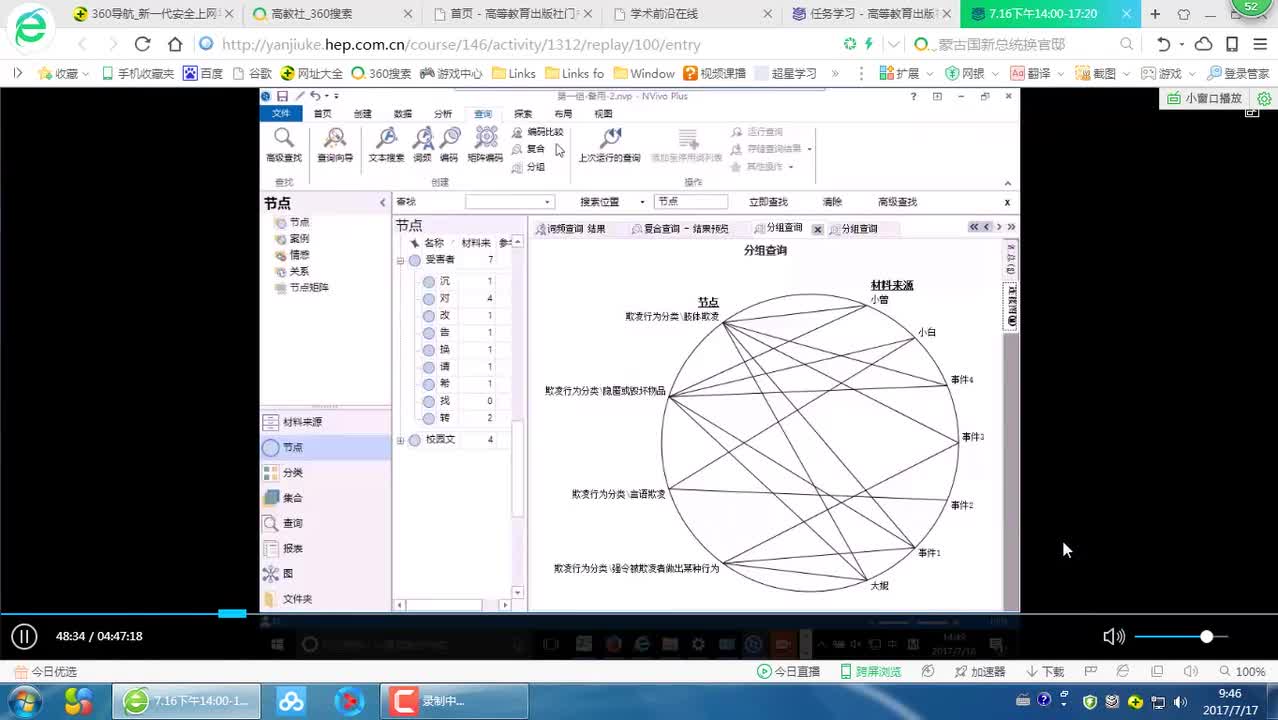Open the 查找 combo box dropdown
Image resolution: width=1278 pixels, height=720 pixels.
547,202
